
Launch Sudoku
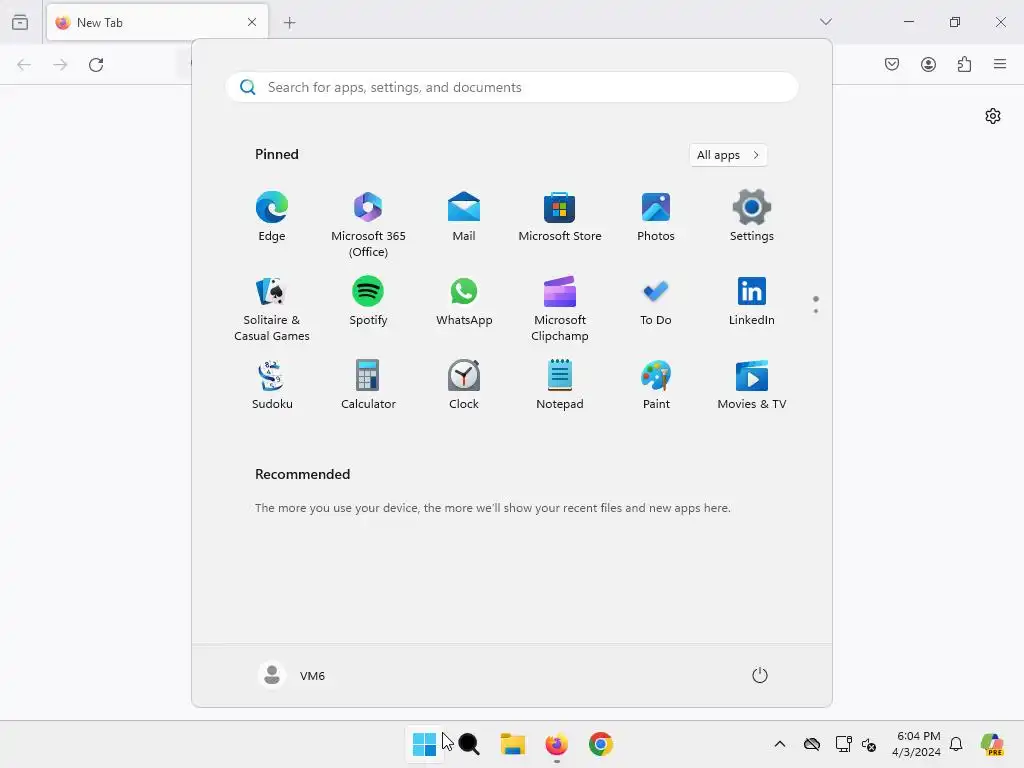[272, 385]
